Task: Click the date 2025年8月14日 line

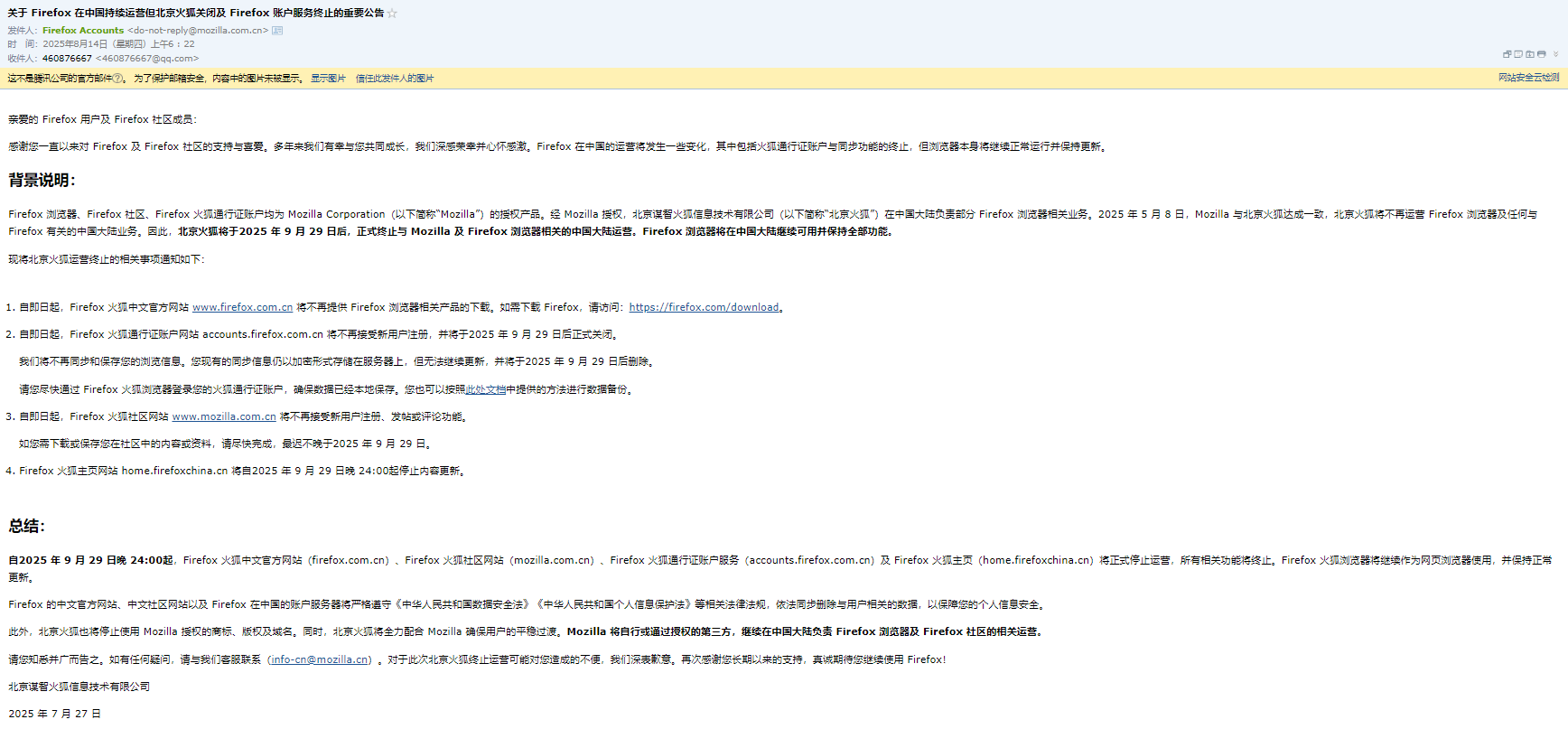Action: click(x=118, y=44)
